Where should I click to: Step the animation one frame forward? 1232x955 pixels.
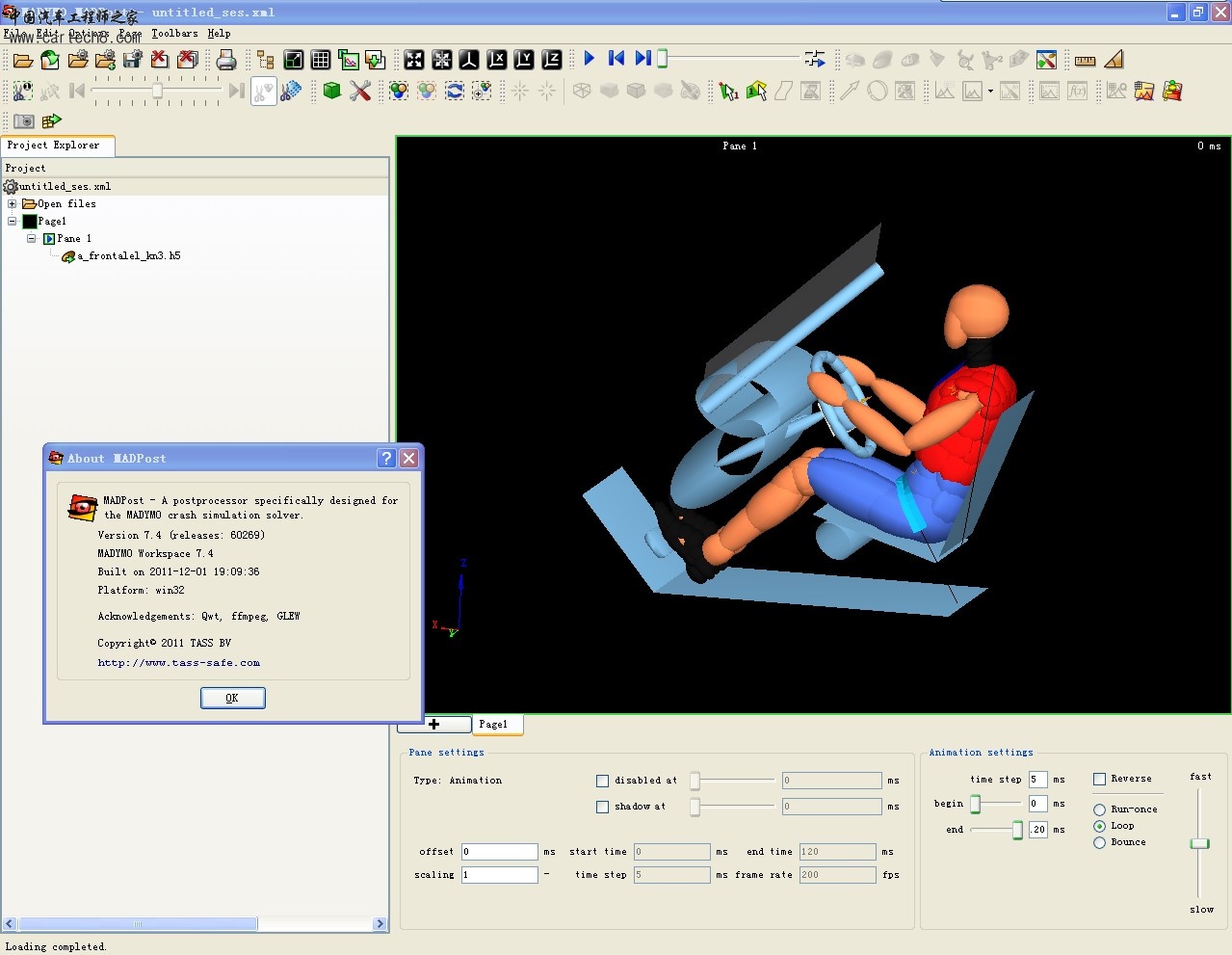643,59
